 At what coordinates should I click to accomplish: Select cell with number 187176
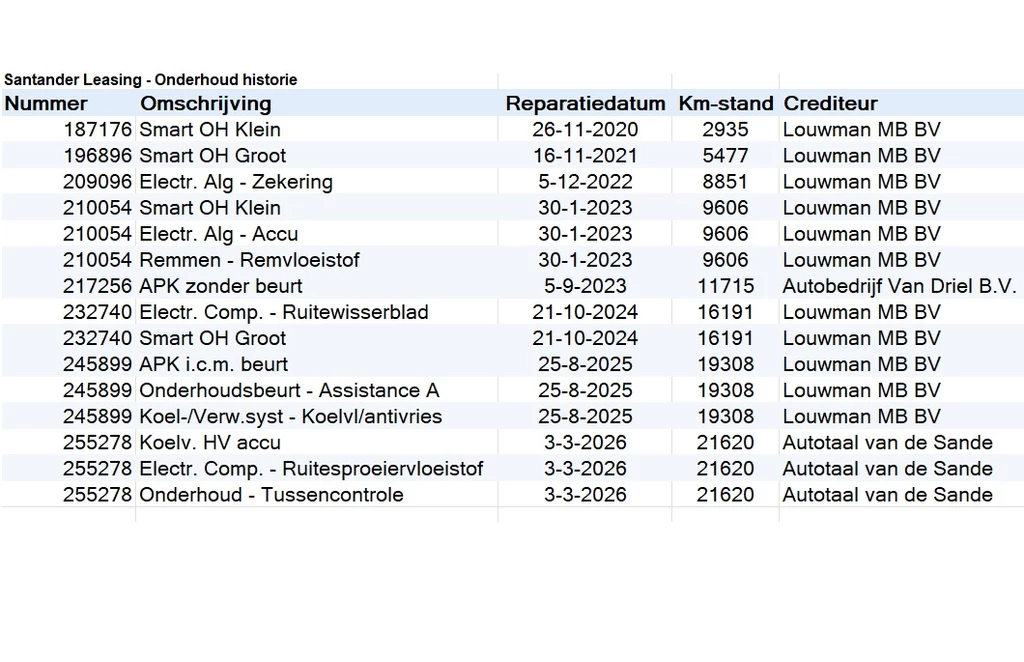click(x=69, y=129)
